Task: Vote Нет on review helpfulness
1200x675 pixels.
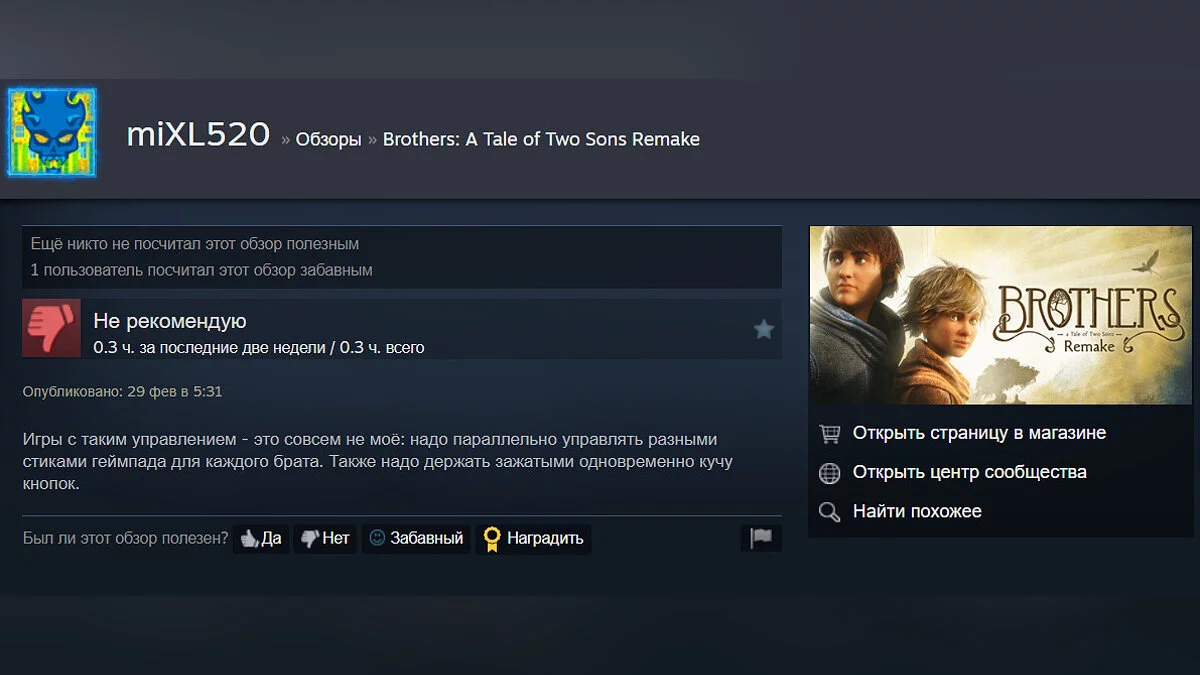Action: 325,538
